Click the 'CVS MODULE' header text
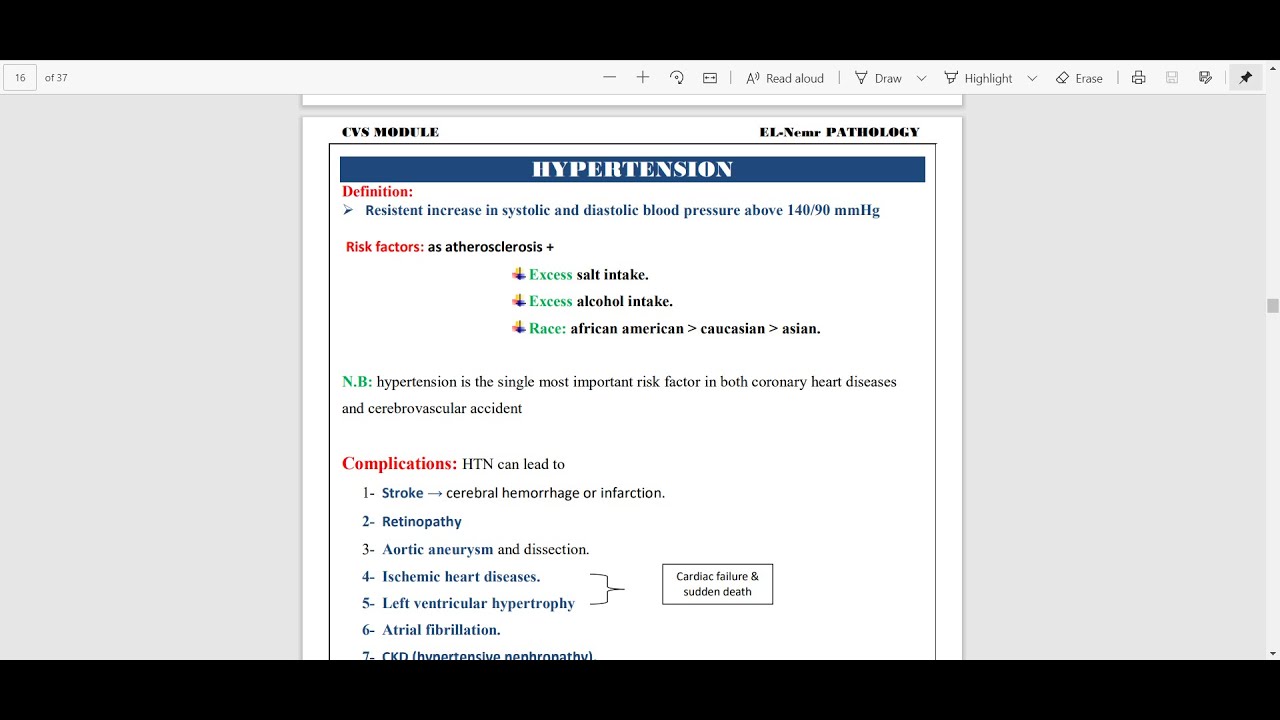Screen dimensions: 1280x720 [x=390, y=132]
